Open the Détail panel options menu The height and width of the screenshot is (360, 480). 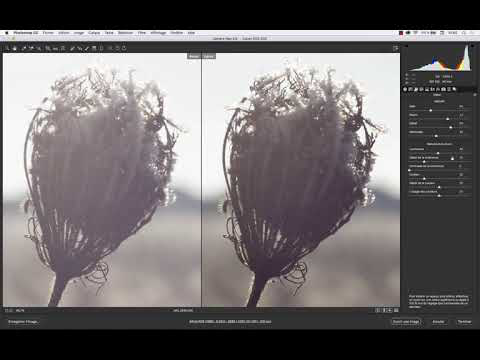pos(475,95)
